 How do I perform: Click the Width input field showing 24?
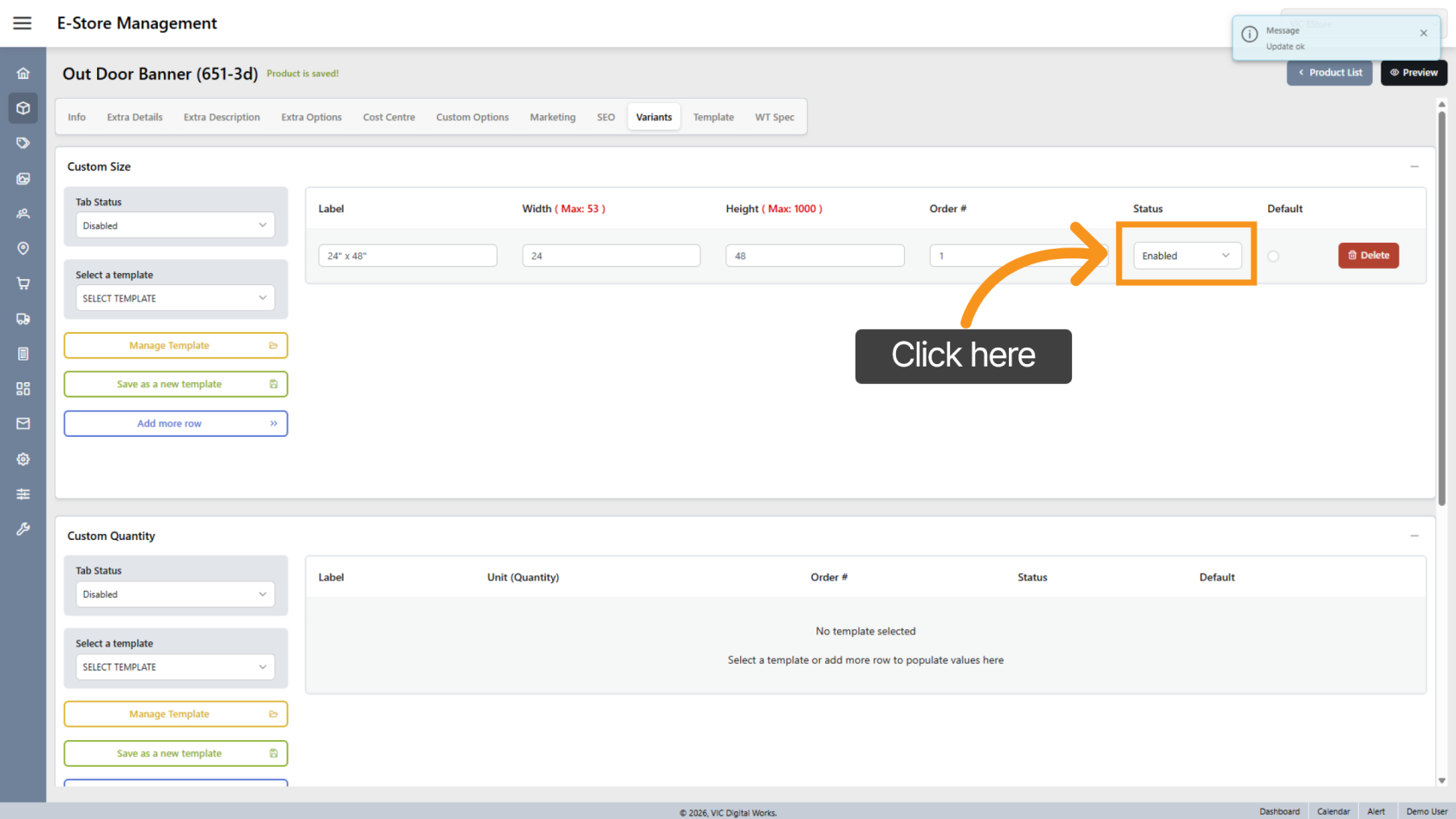[610, 256]
